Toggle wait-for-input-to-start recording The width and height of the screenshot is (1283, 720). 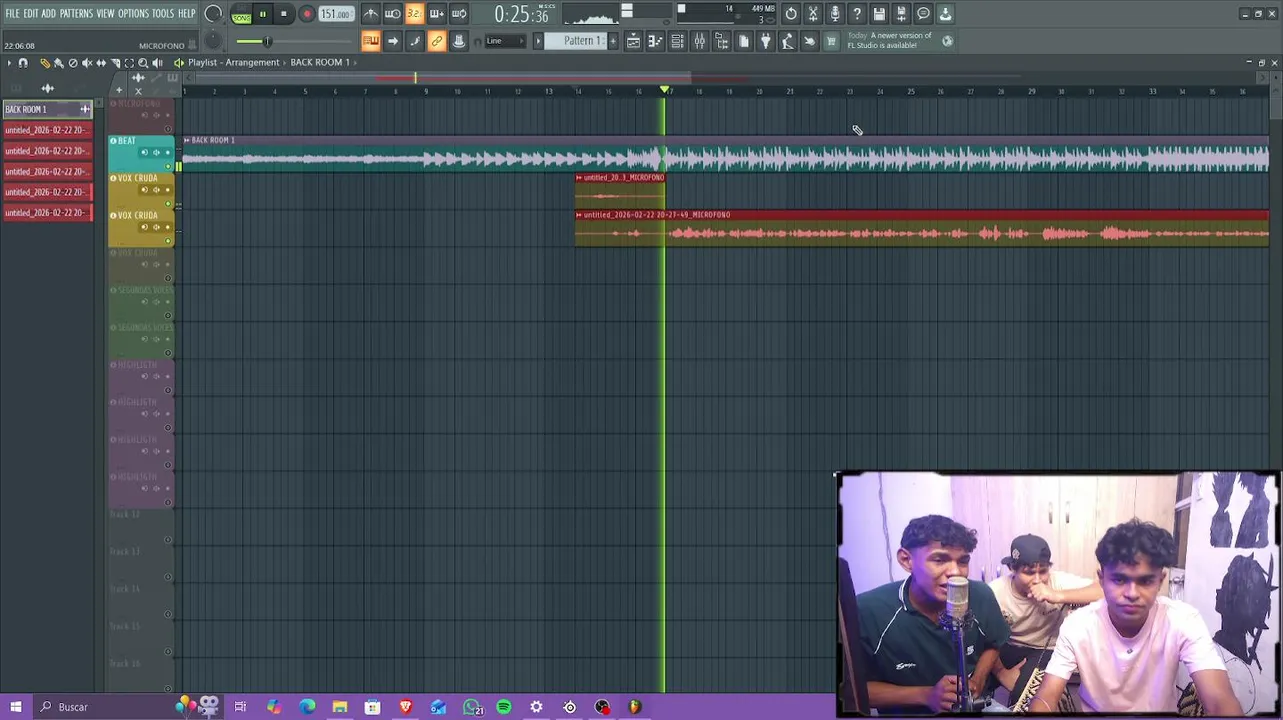point(392,14)
